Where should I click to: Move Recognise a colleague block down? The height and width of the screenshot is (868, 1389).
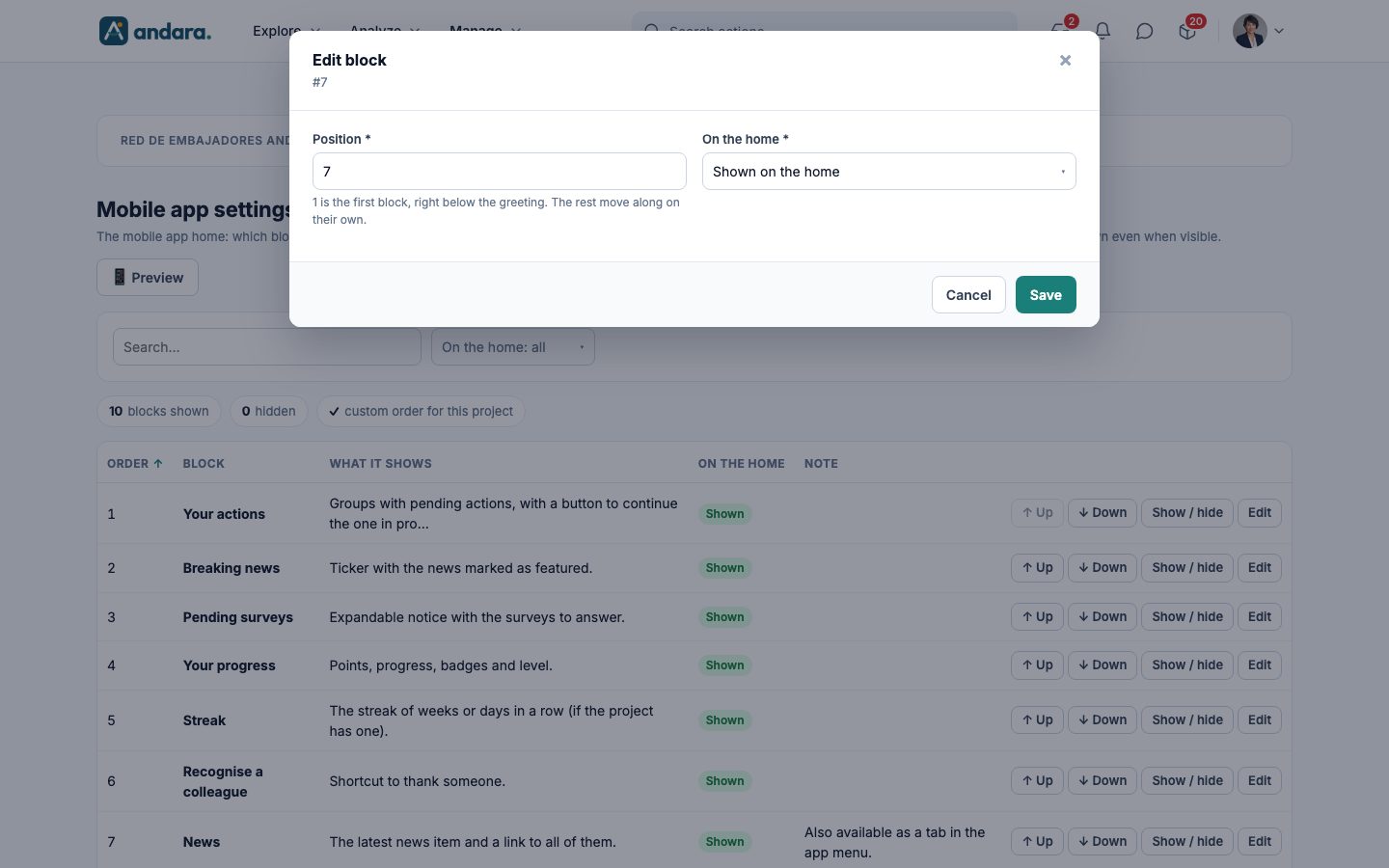(x=1103, y=781)
